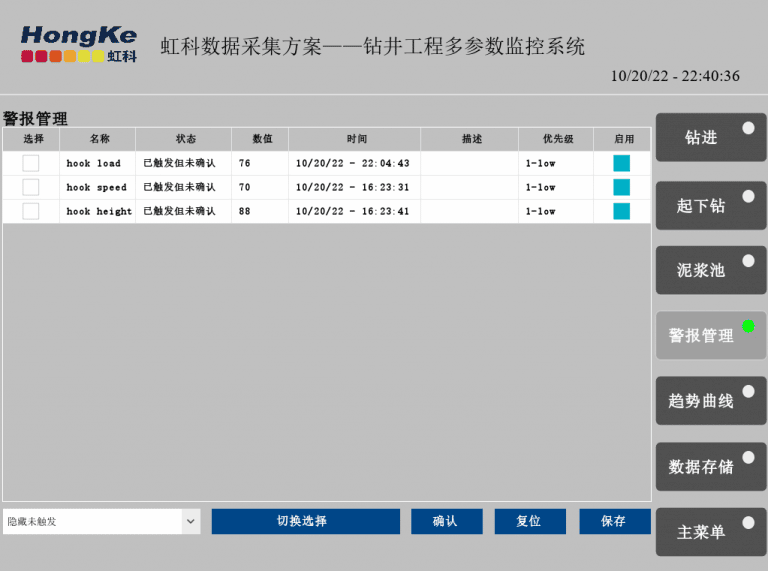Toggle the enable square for hook load

click(x=622, y=163)
